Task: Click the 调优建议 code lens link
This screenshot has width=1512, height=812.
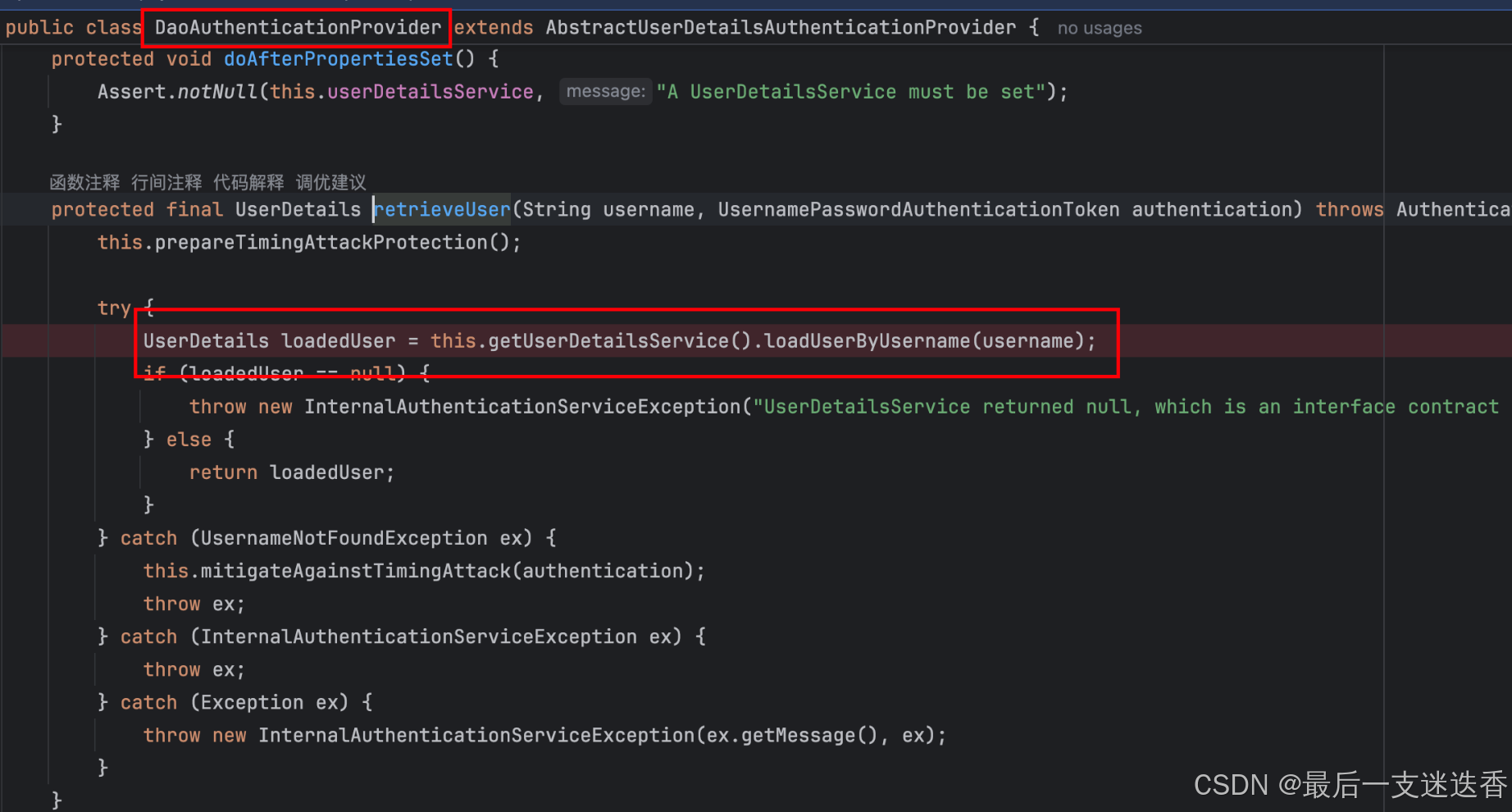Action: point(330,182)
